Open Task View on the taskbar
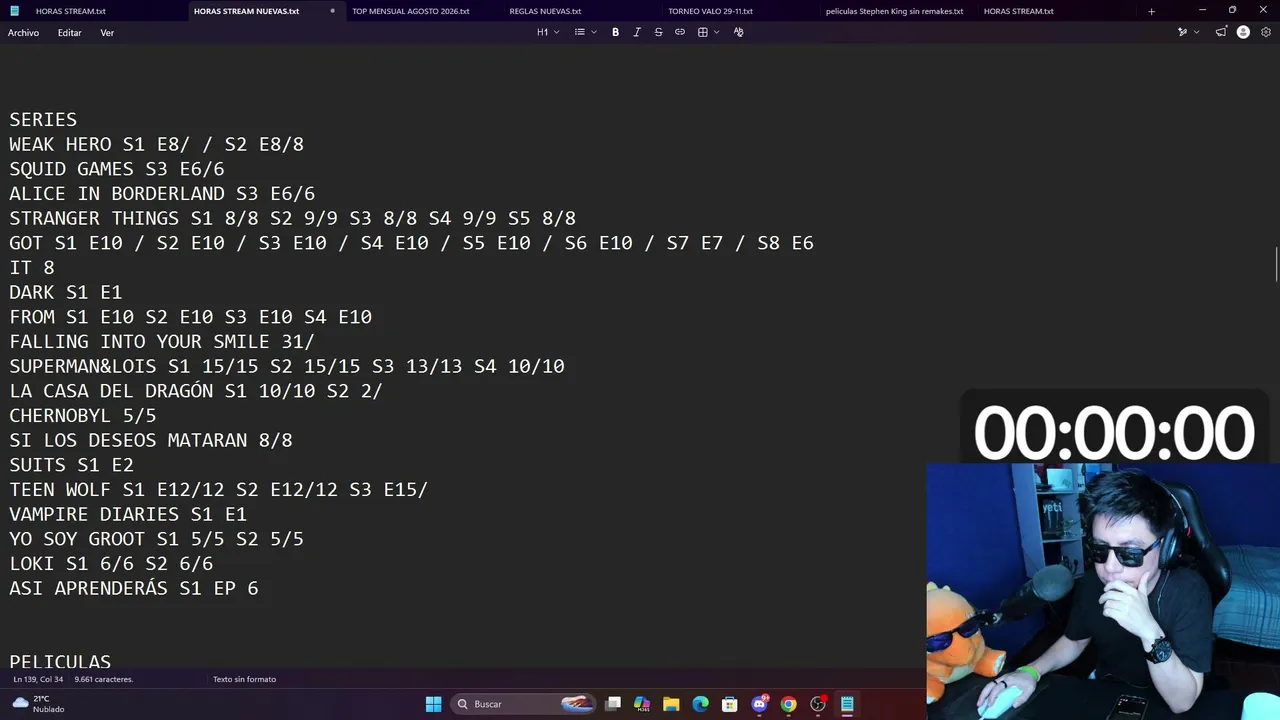 pyautogui.click(x=613, y=704)
